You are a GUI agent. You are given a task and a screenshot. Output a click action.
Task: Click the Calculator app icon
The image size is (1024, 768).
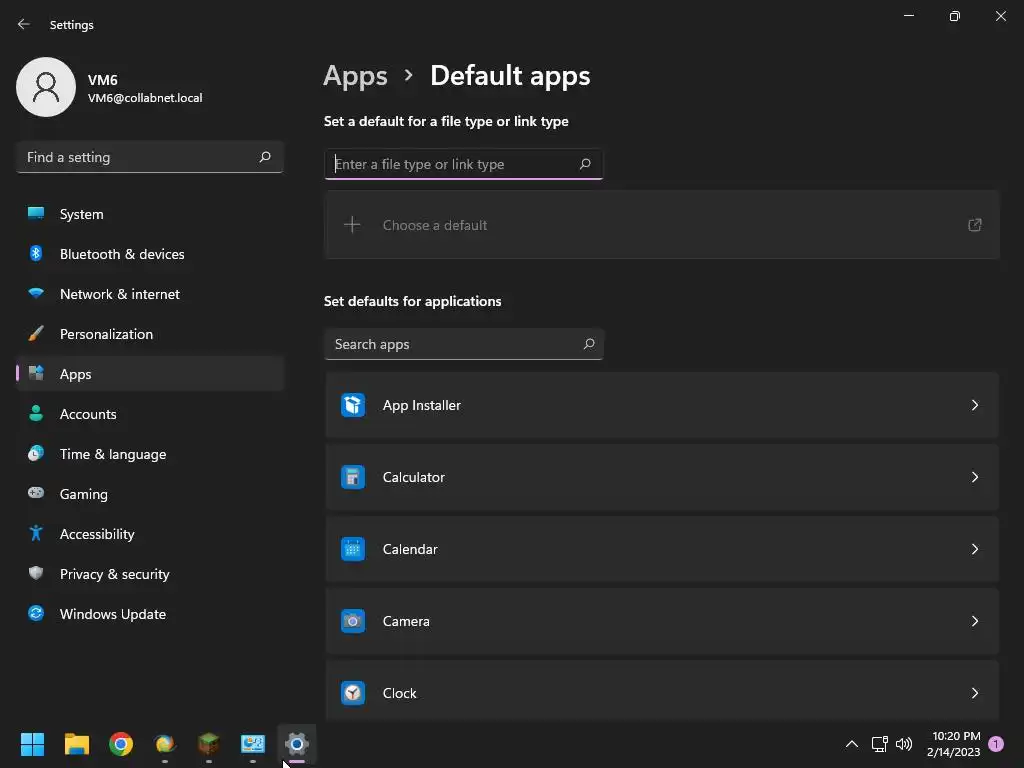click(353, 477)
